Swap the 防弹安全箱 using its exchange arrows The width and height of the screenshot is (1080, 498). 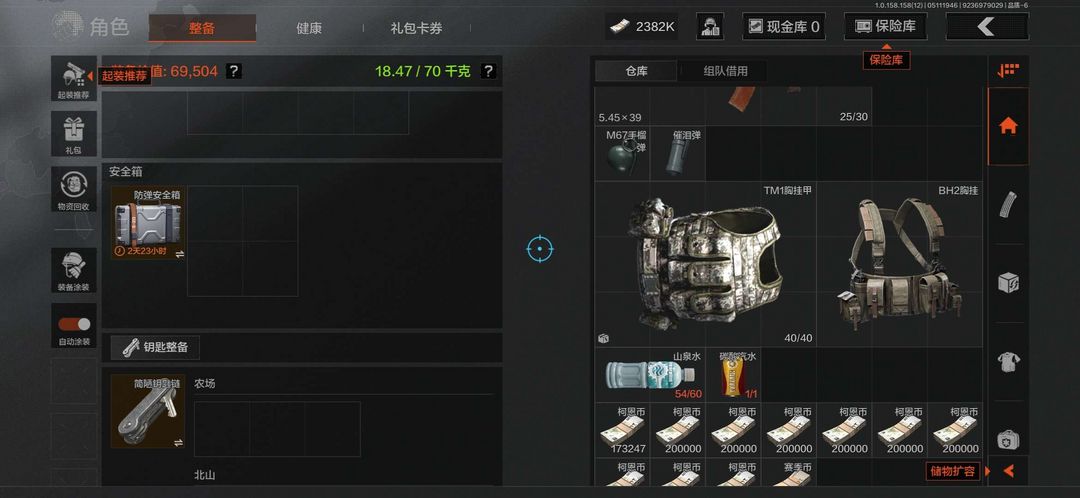point(180,254)
